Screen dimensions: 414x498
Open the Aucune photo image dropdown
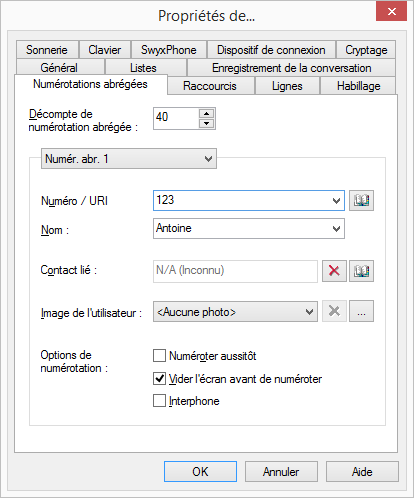click(309, 312)
